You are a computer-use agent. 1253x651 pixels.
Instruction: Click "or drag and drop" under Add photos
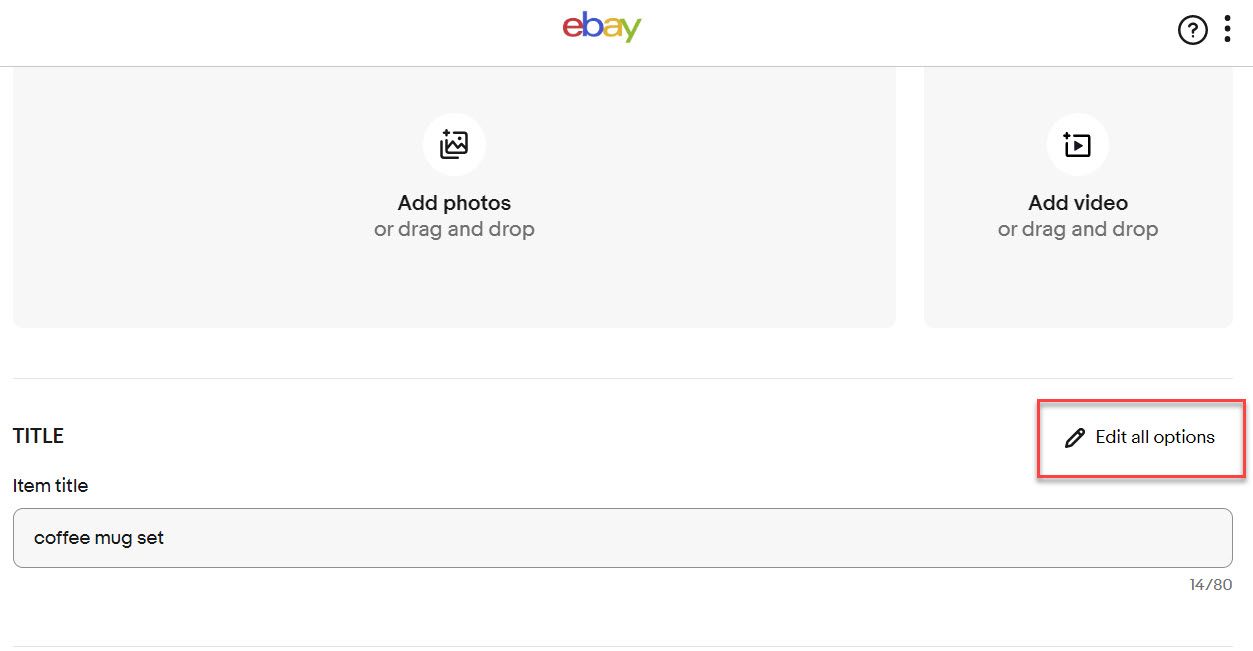pos(454,230)
